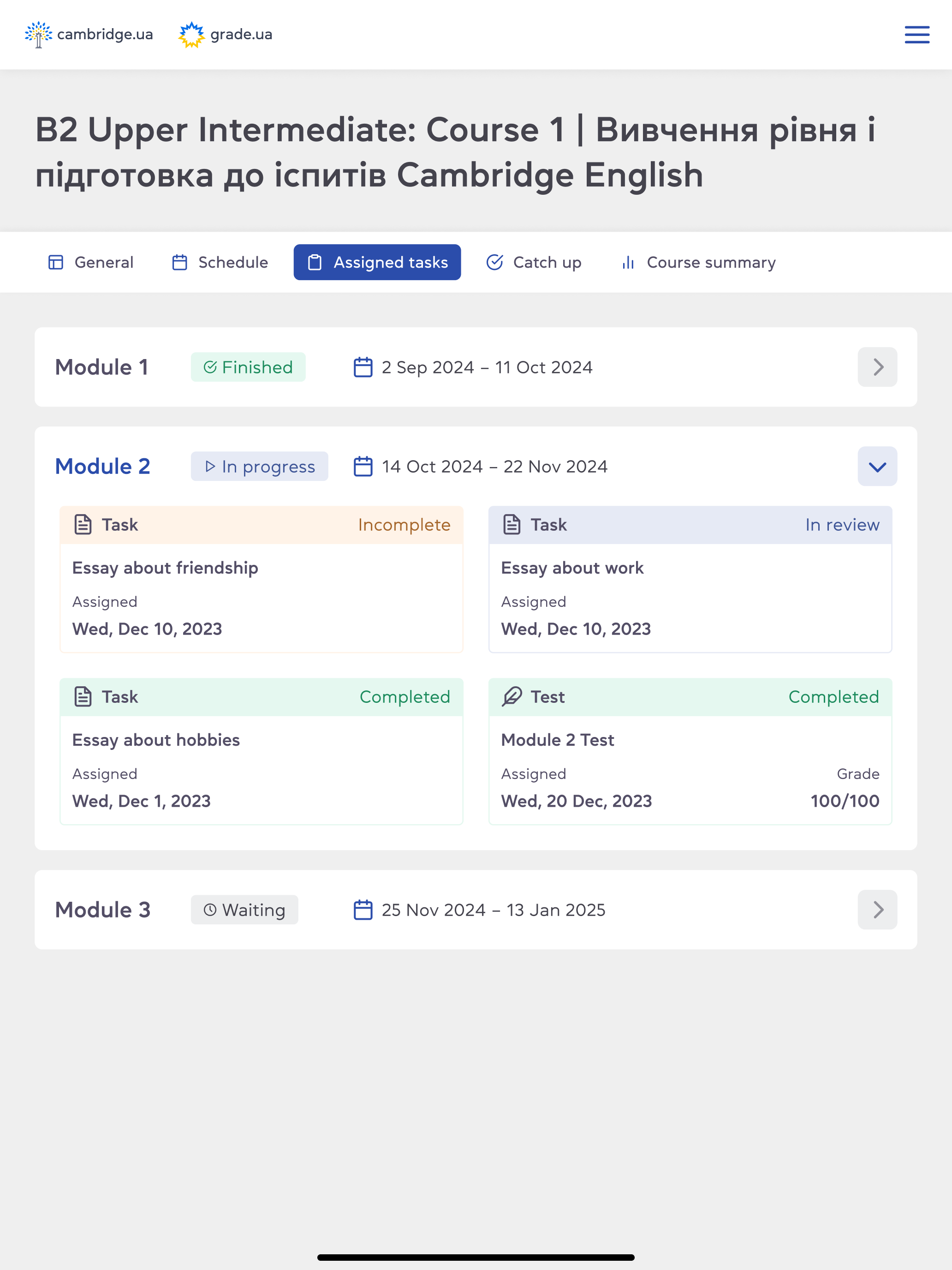
Task: Click the Wed, 20 Dec, 2023 assigned date
Action: coord(576,801)
